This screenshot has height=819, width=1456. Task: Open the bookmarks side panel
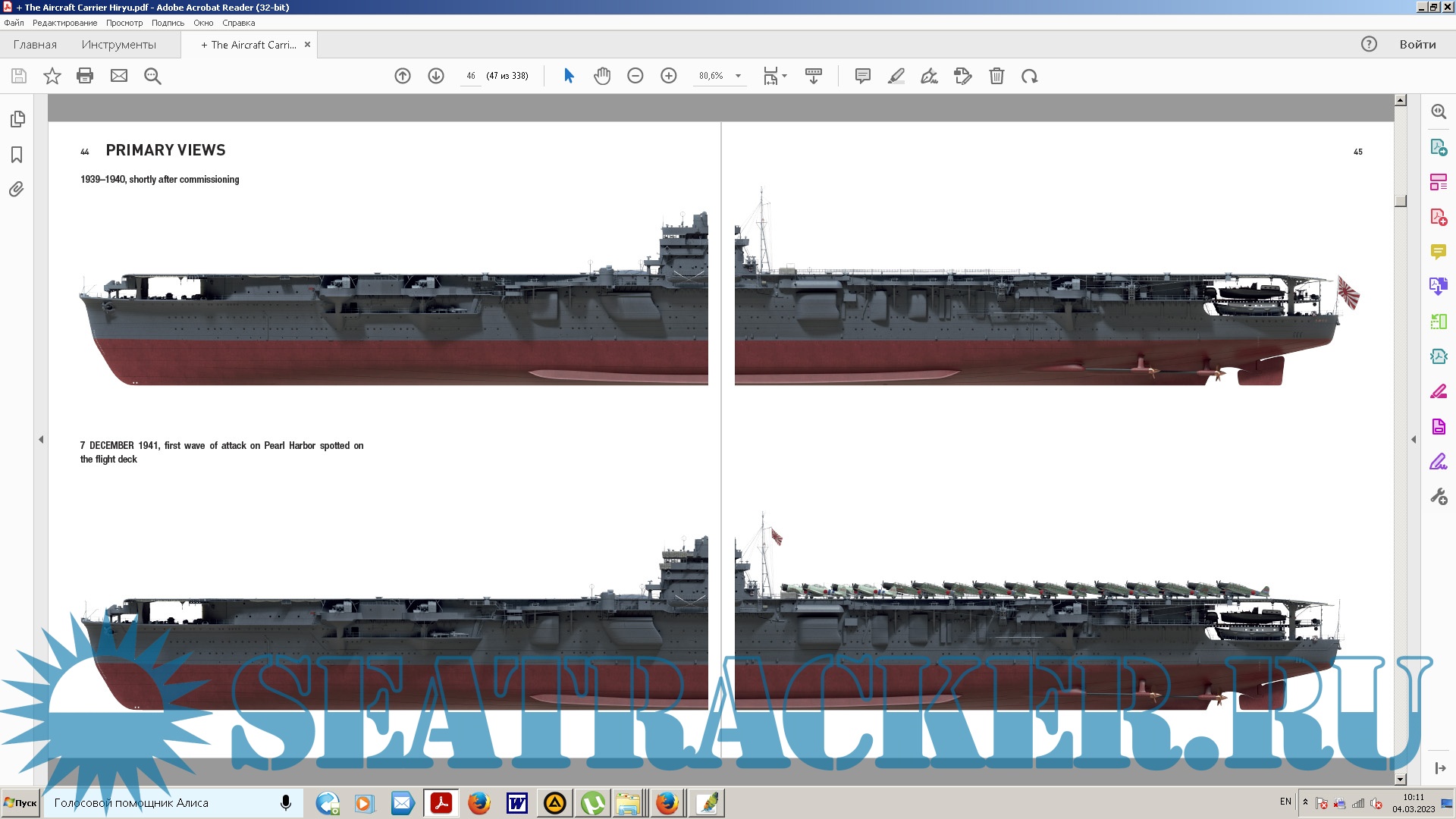[17, 155]
